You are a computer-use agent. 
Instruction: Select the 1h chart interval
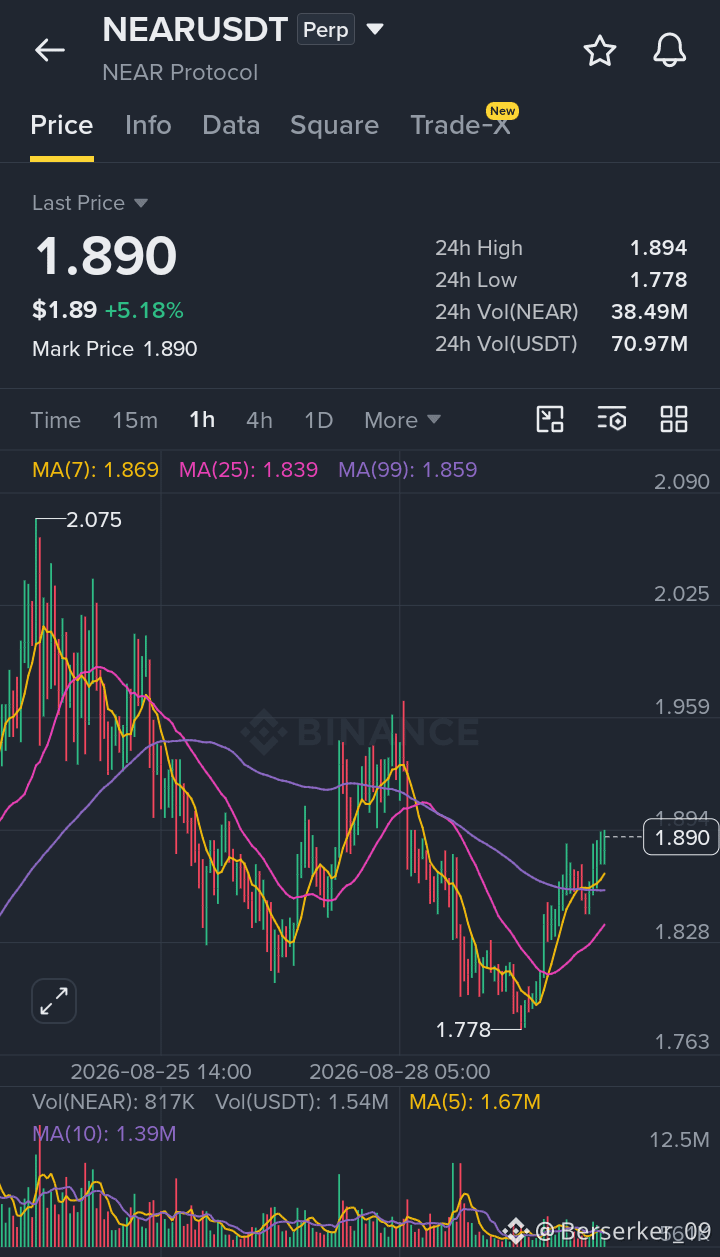coord(202,420)
